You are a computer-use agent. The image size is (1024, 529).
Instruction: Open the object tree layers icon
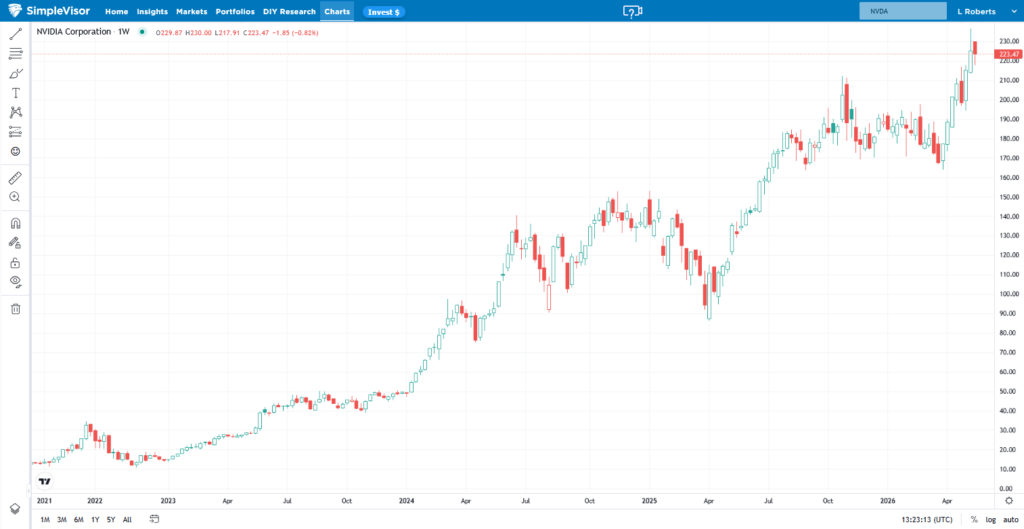(x=16, y=508)
